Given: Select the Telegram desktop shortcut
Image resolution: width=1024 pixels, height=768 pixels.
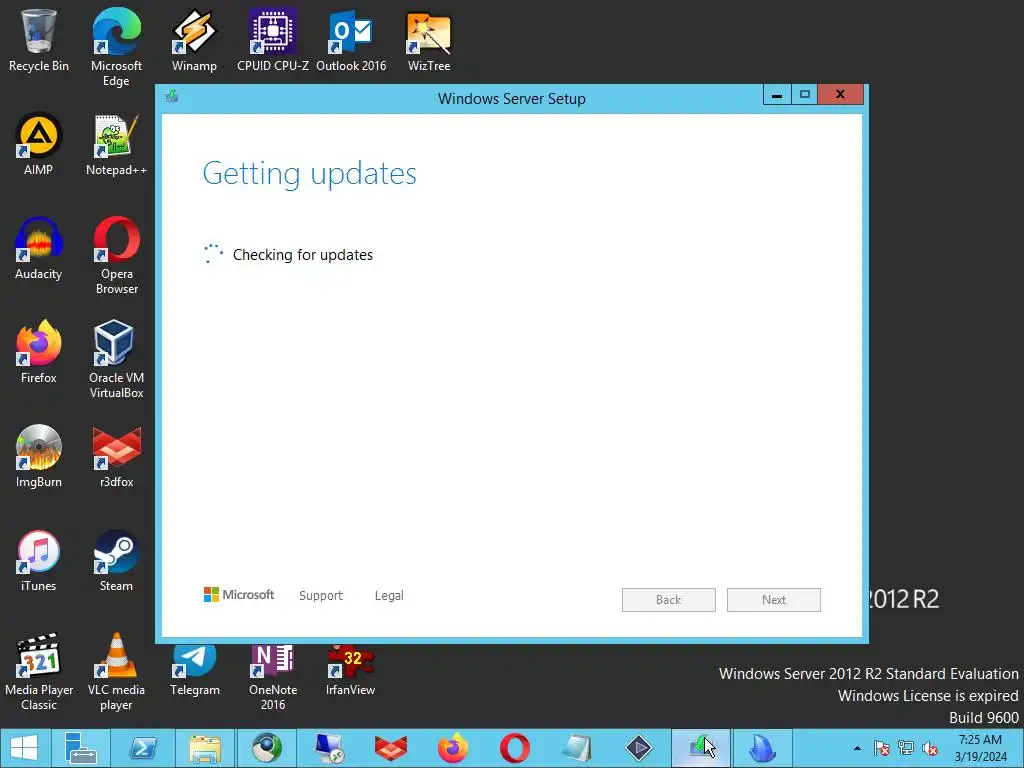Looking at the screenshot, I should 195,671.
